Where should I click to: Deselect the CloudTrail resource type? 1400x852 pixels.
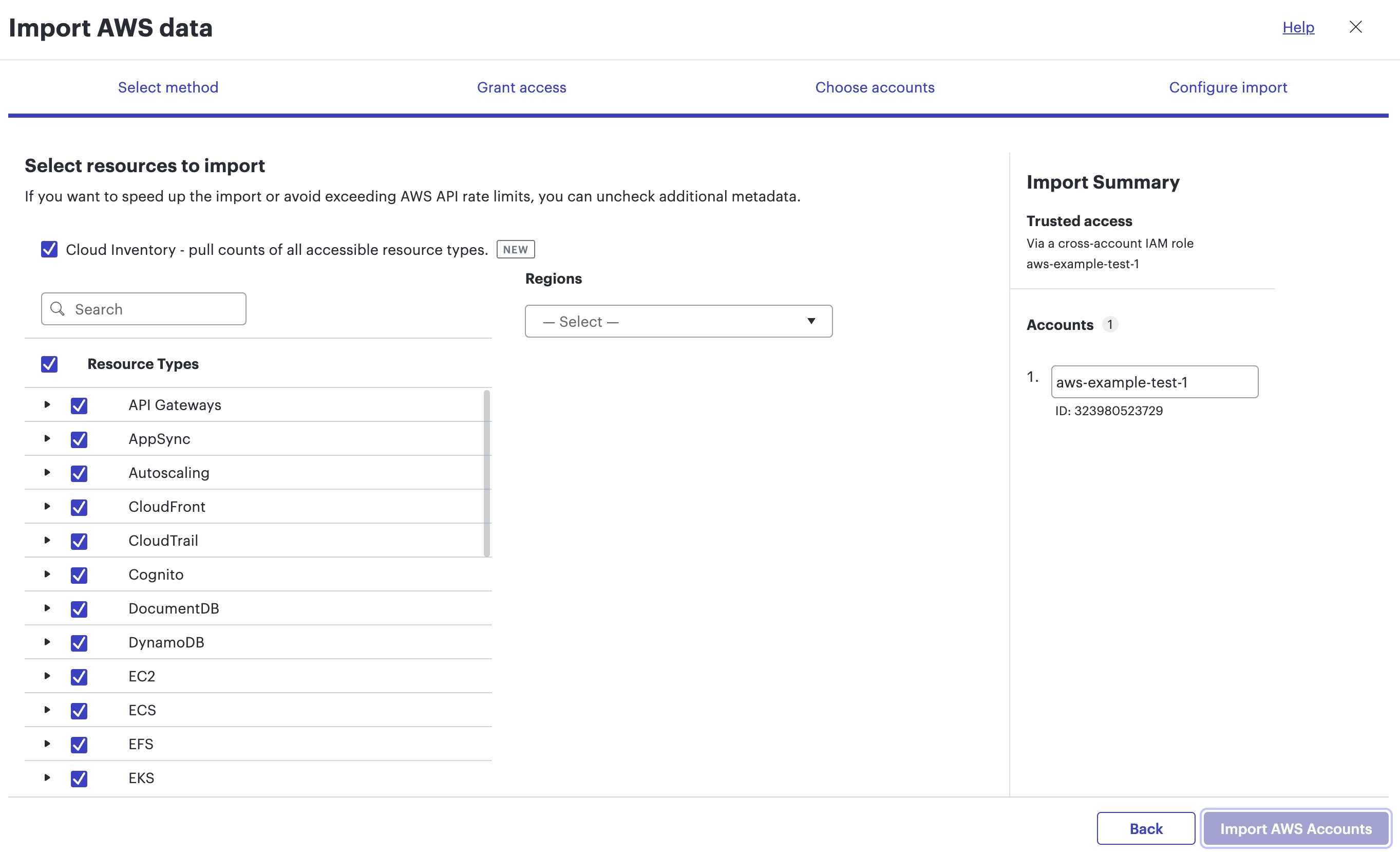tap(80, 541)
